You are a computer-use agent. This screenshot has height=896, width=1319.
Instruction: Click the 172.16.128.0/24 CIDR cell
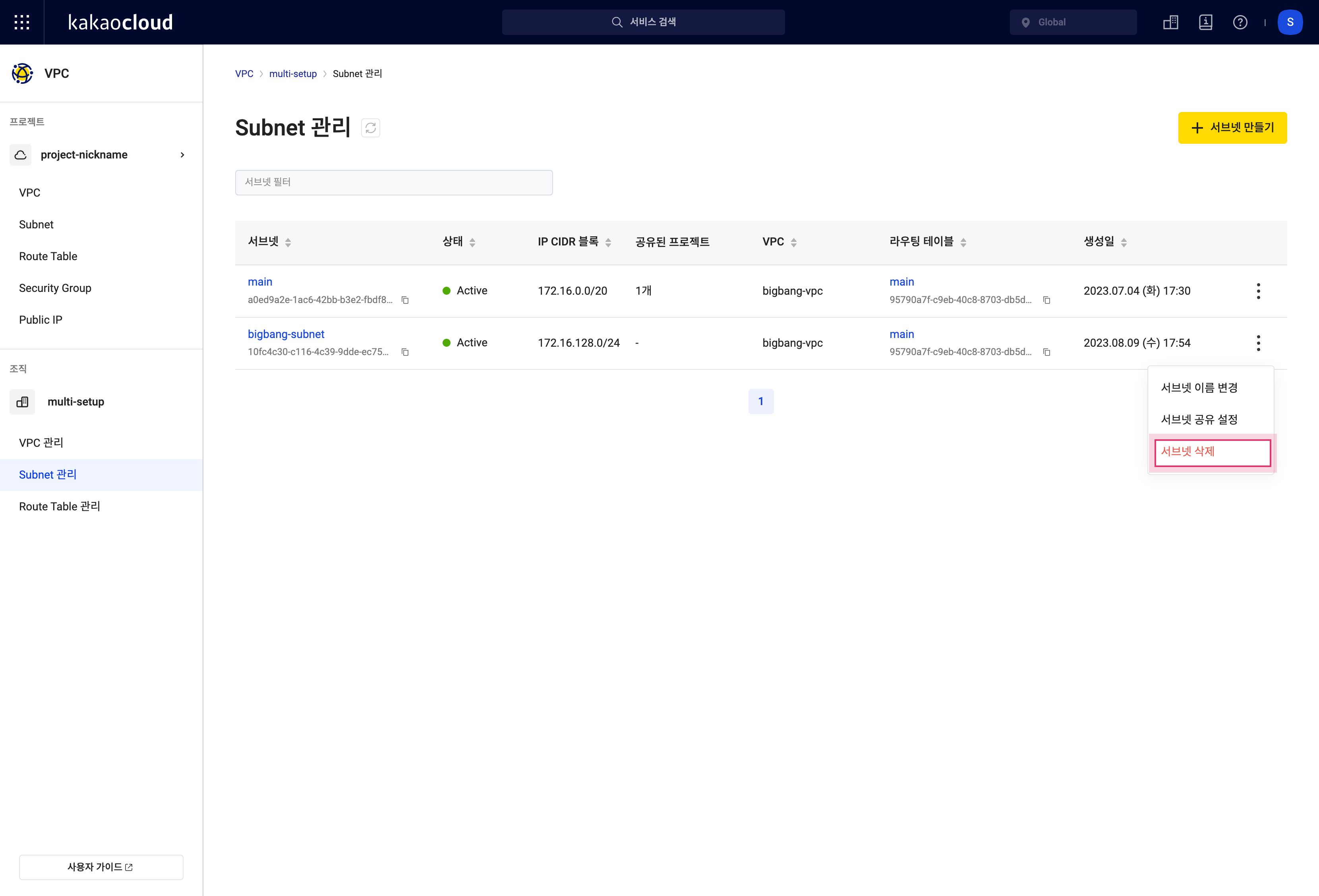tap(579, 343)
